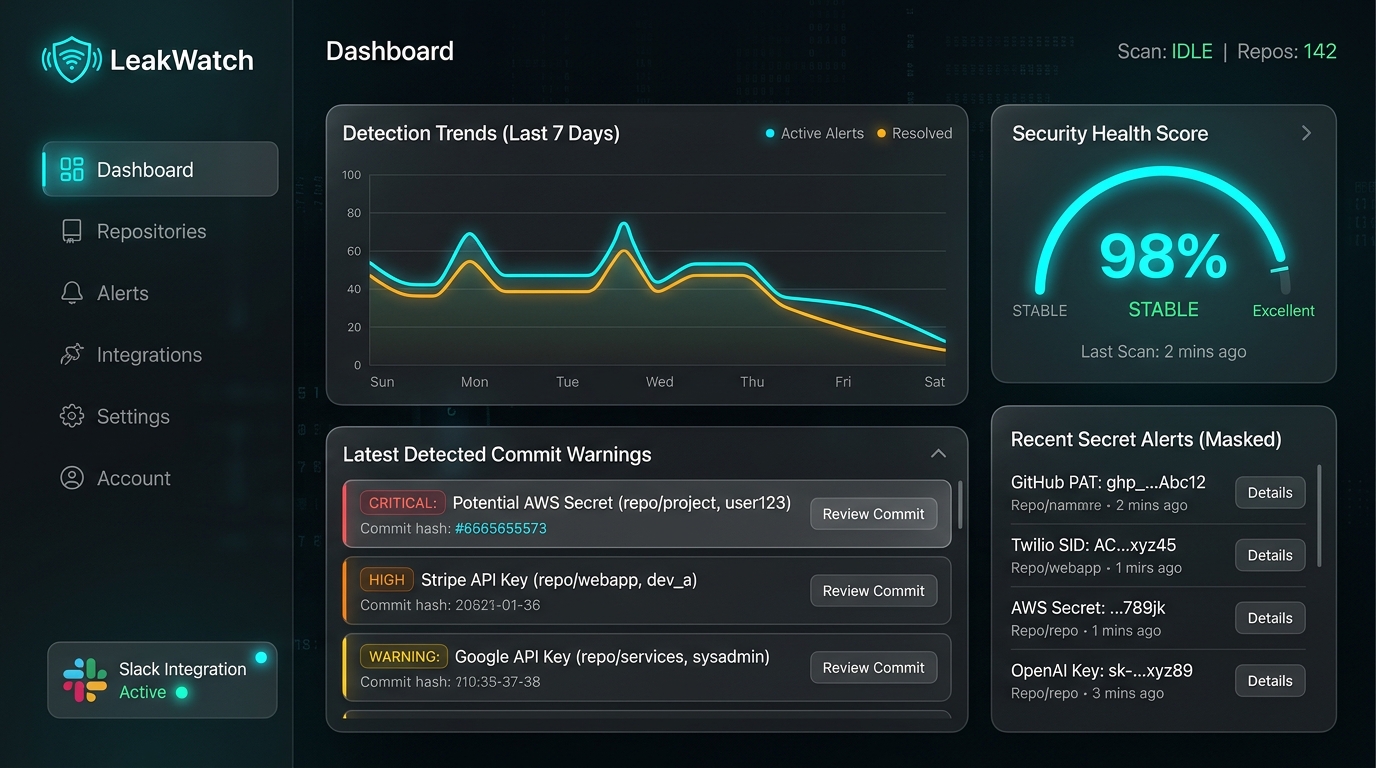
Task: Click the Recent Secret Alerts scrollbar
Action: 1320,516
